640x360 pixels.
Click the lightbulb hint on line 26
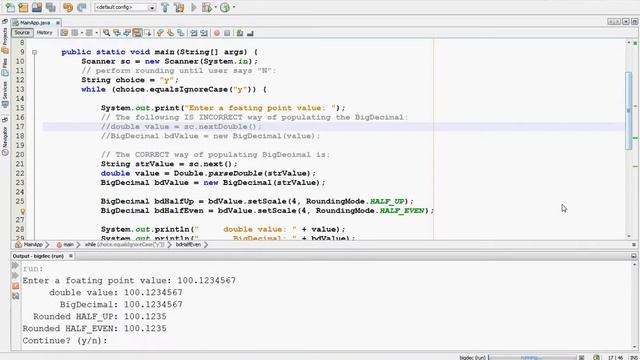23,211
